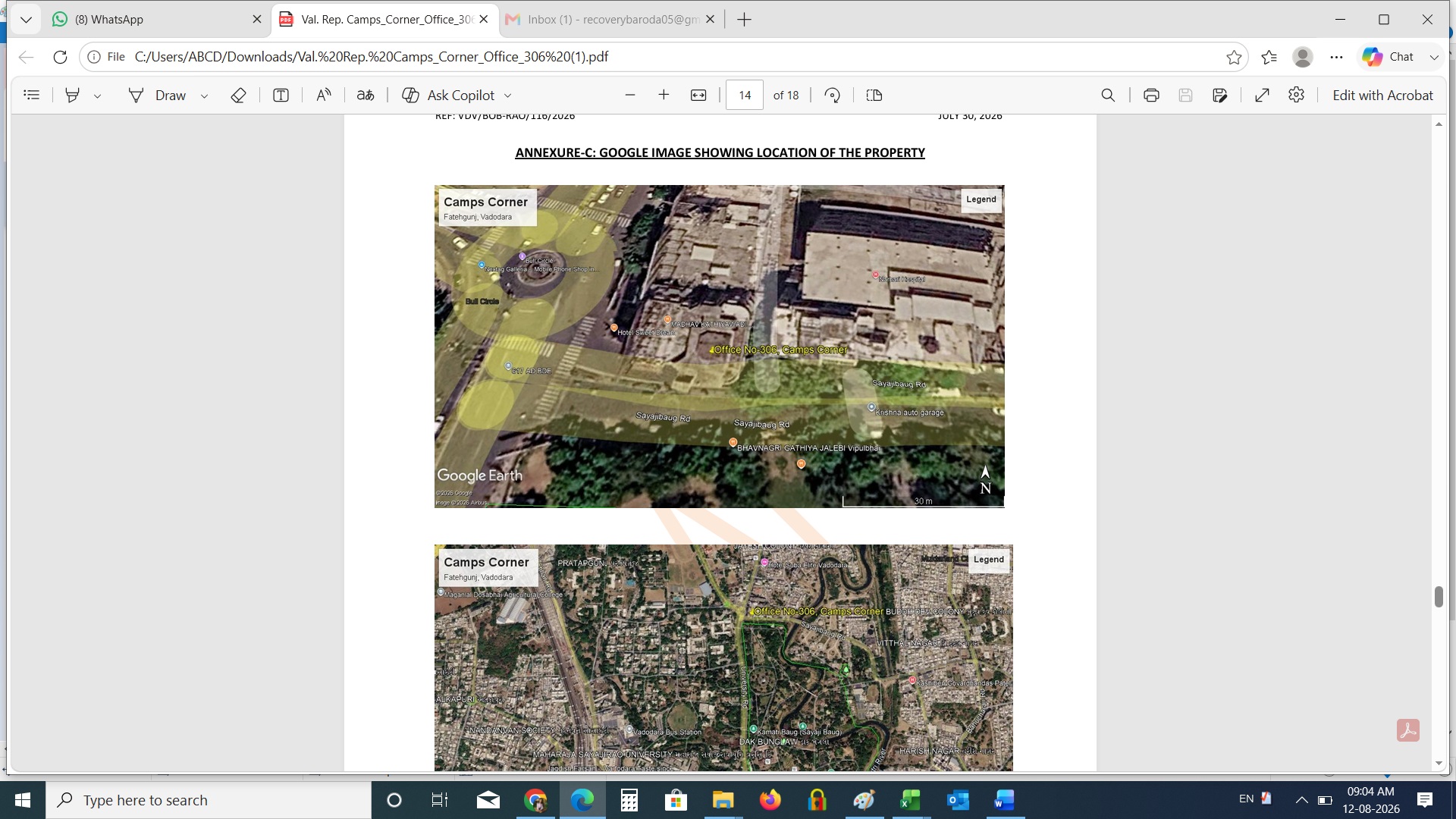Image resolution: width=1456 pixels, height=819 pixels.
Task: Enter full screen PDF view
Action: pyautogui.click(x=1262, y=95)
